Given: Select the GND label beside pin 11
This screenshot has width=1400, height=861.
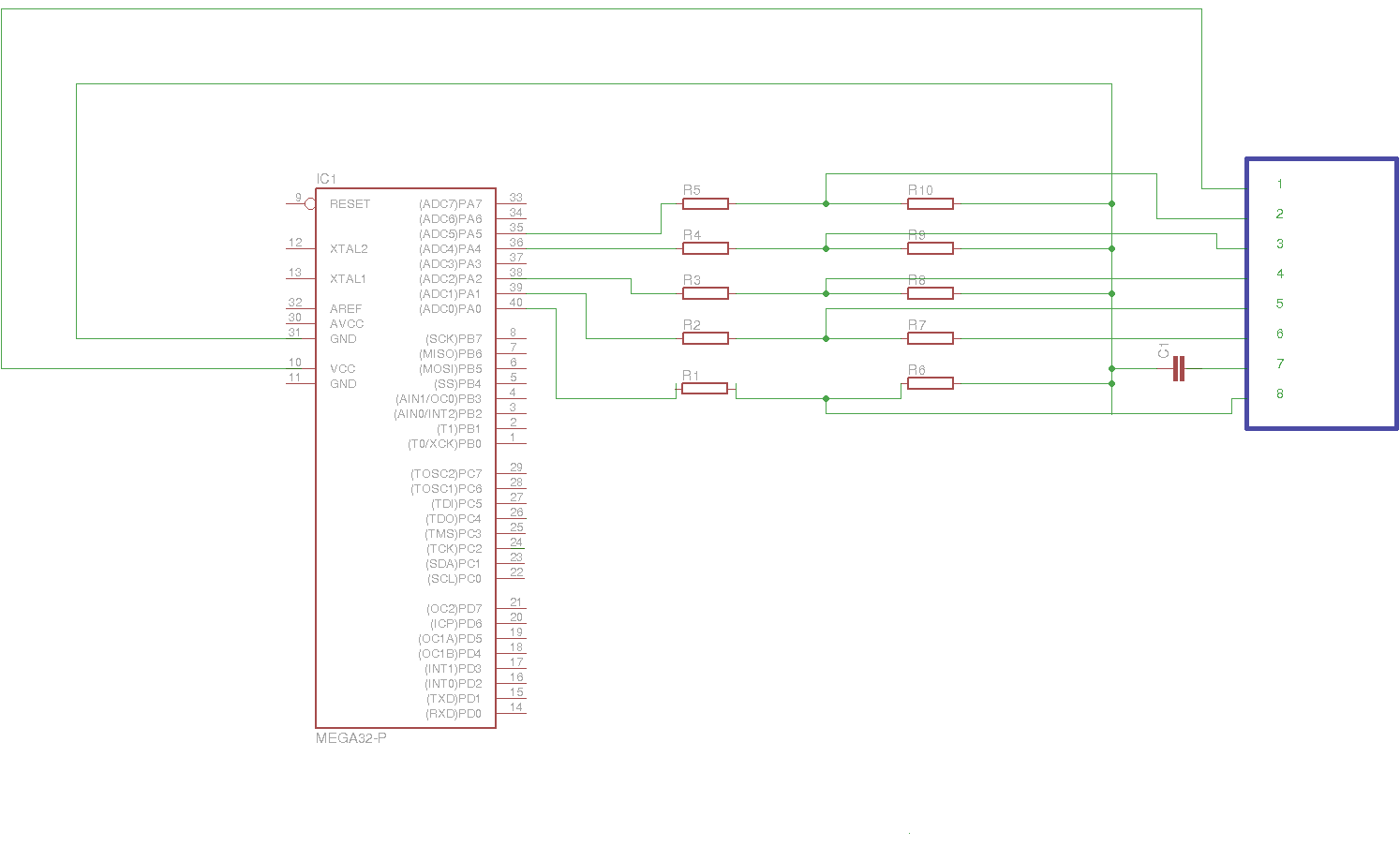Looking at the screenshot, I should [343, 384].
